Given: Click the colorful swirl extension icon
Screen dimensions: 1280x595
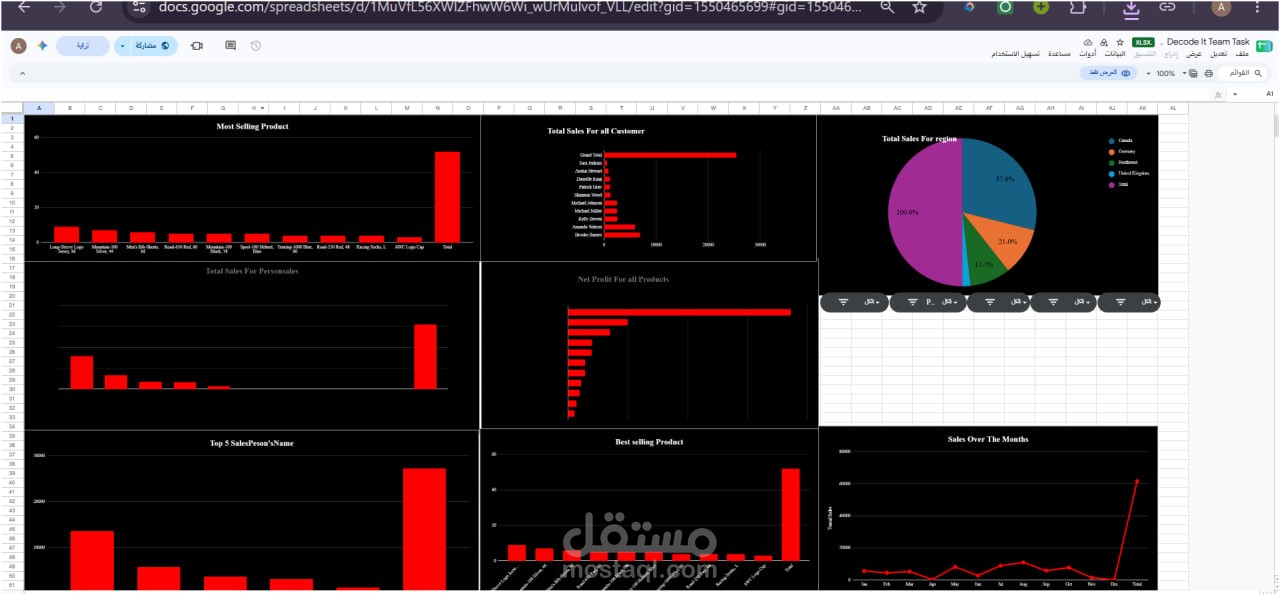Looking at the screenshot, I should click(x=969, y=7).
